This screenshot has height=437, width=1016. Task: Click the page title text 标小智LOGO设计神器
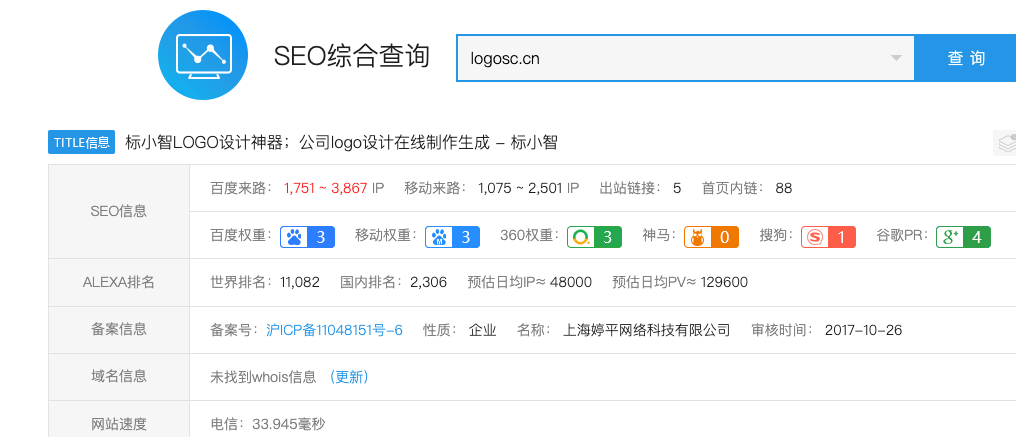[205, 143]
